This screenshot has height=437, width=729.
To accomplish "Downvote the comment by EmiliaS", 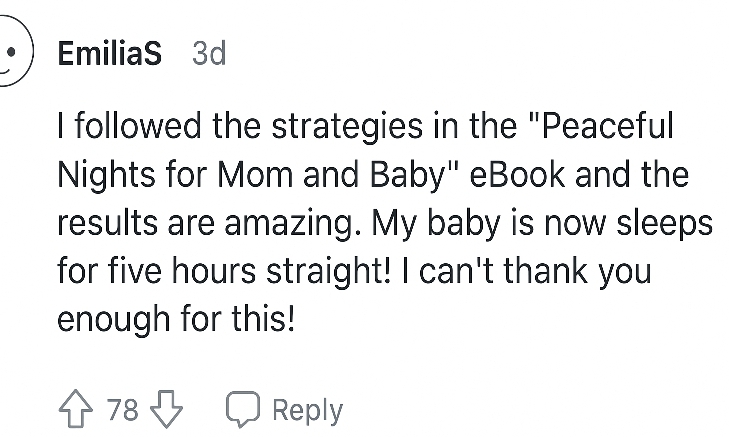I will click(165, 410).
